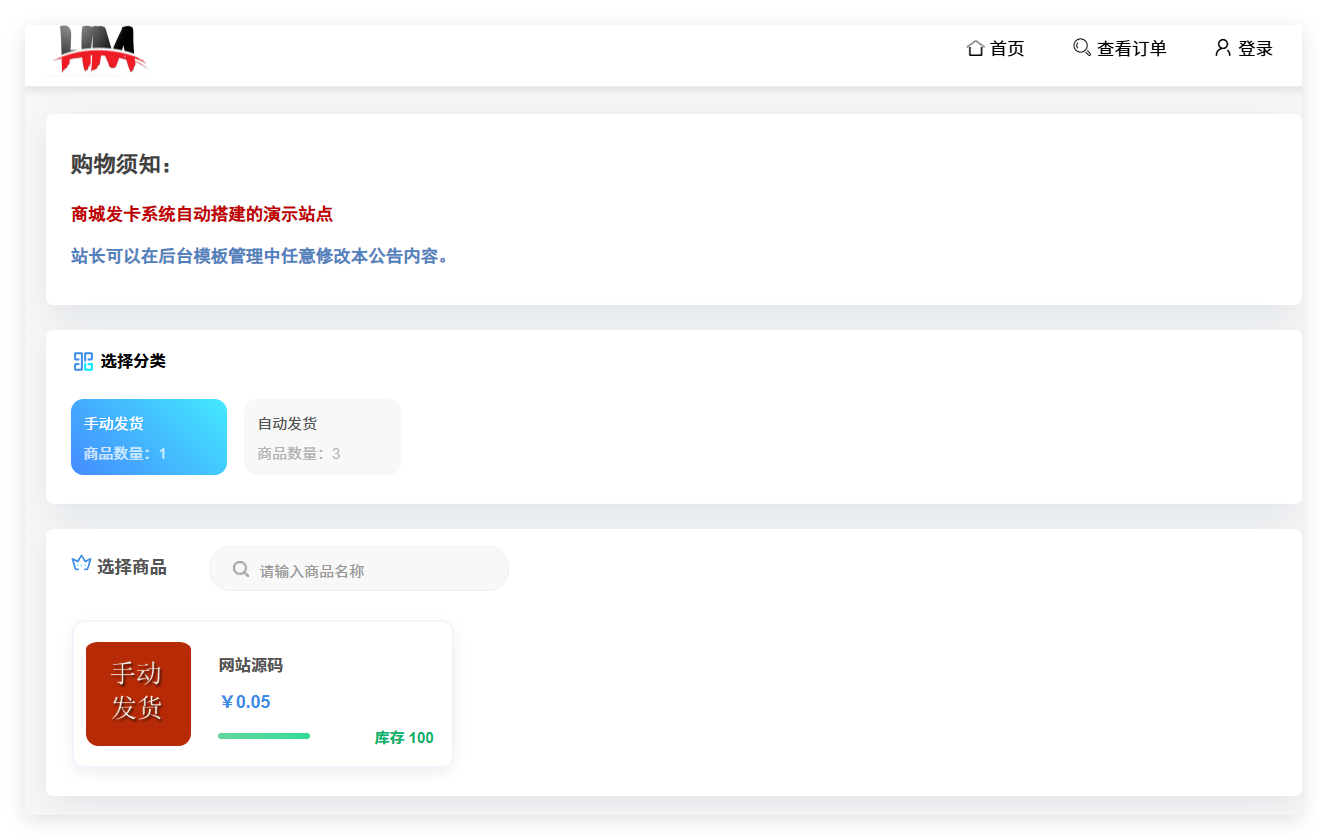The height and width of the screenshot is (840, 1327).
Task: Go to the 登录 login page
Action: 1255,49
